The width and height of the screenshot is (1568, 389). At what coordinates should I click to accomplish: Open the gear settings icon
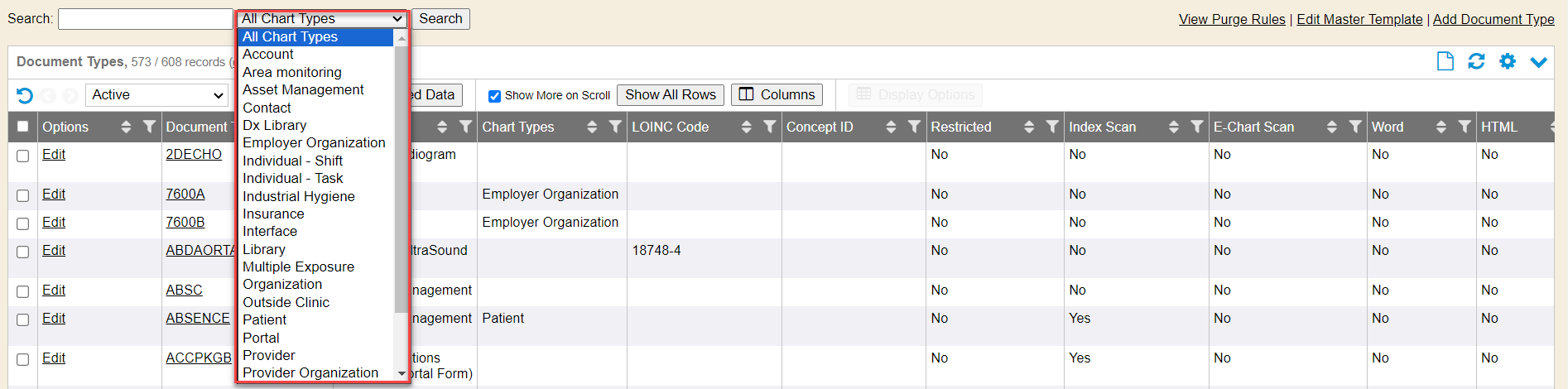[1508, 61]
